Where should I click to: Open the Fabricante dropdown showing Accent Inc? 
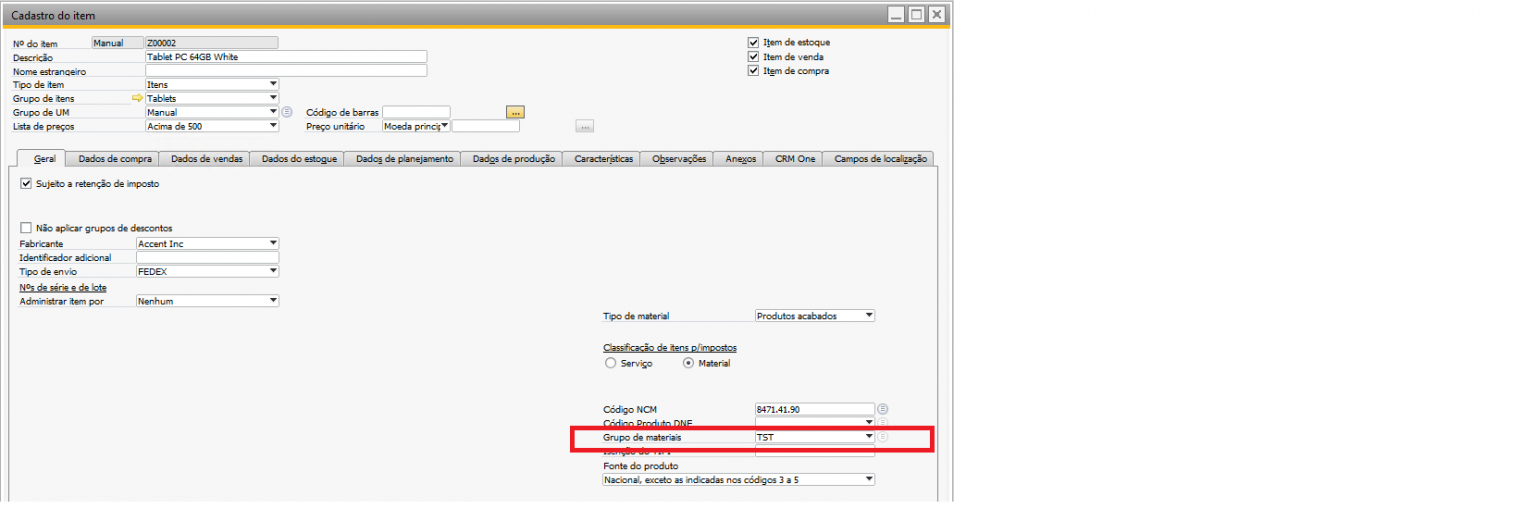pyautogui.click(x=273, y=243)
